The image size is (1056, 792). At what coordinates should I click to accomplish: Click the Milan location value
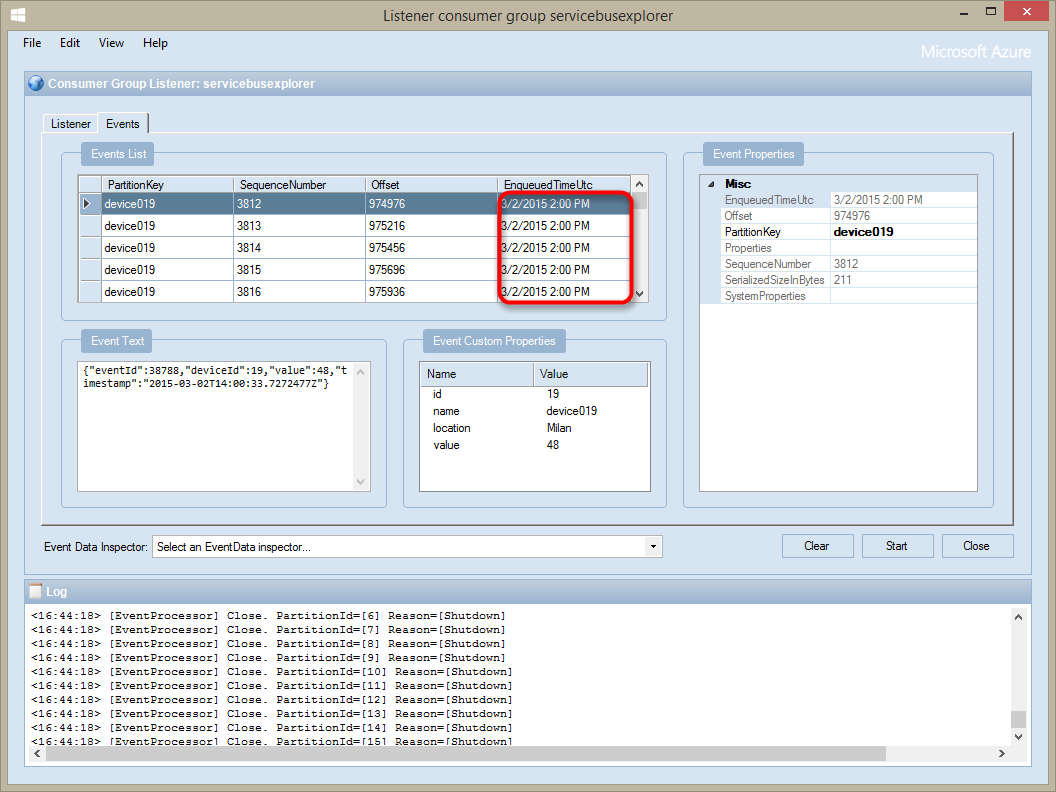click(x=559, y=428)
